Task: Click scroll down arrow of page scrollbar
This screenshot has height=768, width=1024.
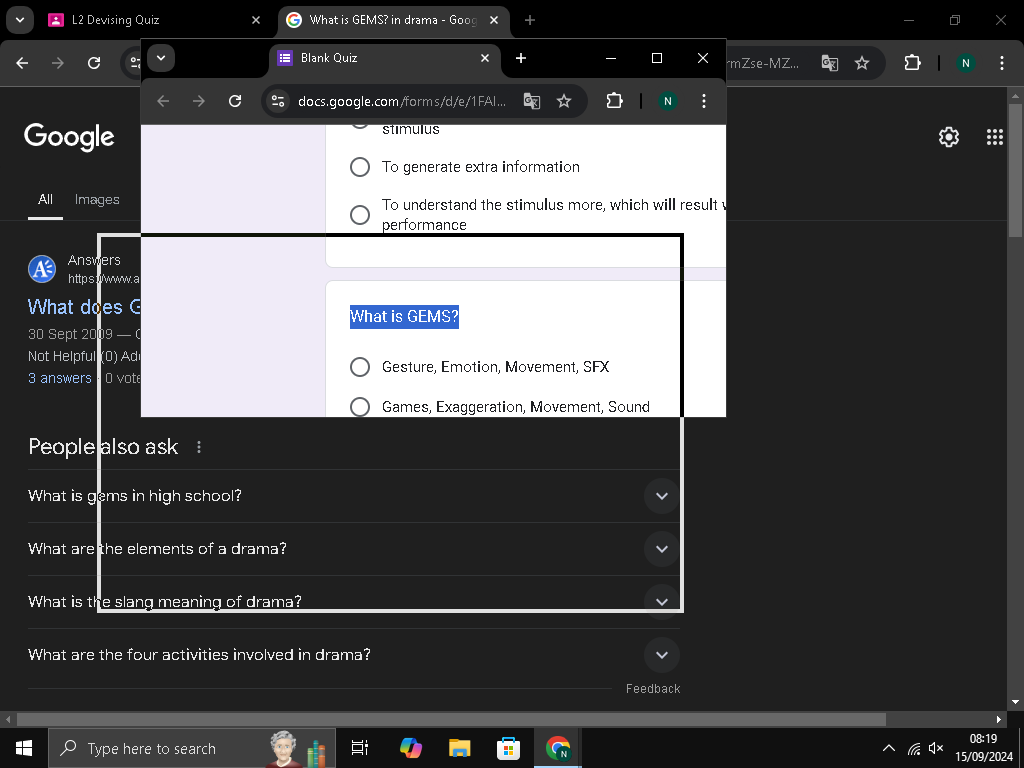Action: (1015, 702)
